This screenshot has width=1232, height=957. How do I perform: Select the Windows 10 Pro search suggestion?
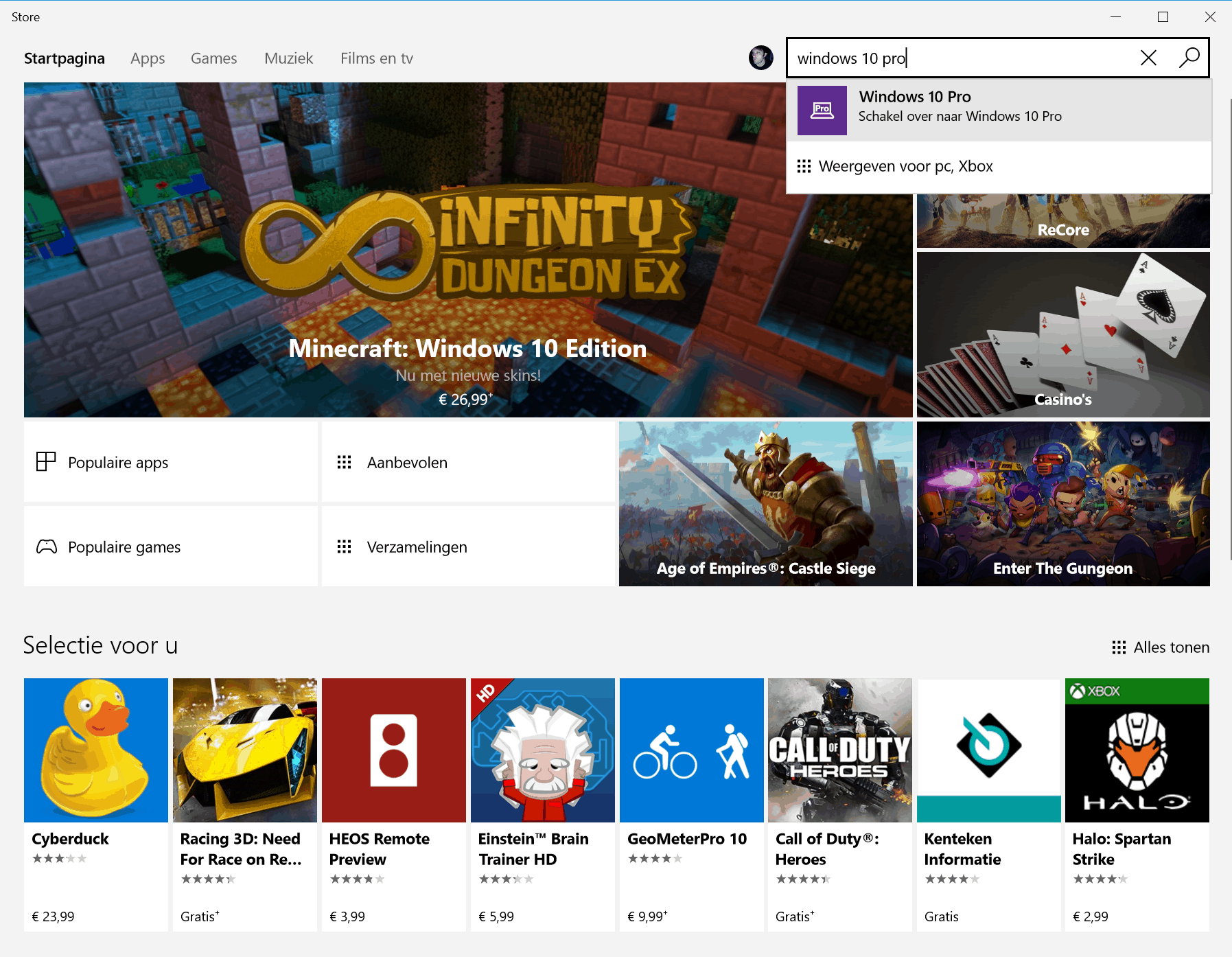[999, 110]
